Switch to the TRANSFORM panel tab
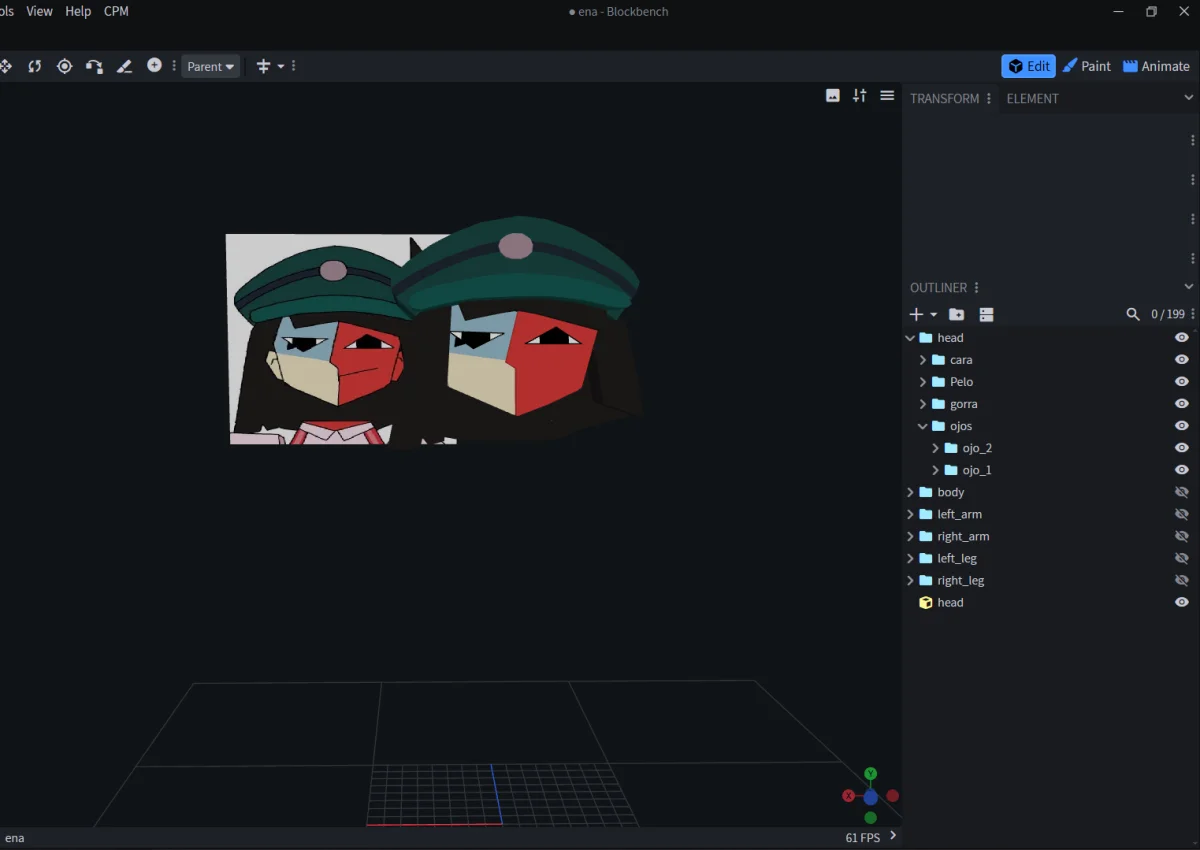The image size is (1200, 850). [945, 98]
